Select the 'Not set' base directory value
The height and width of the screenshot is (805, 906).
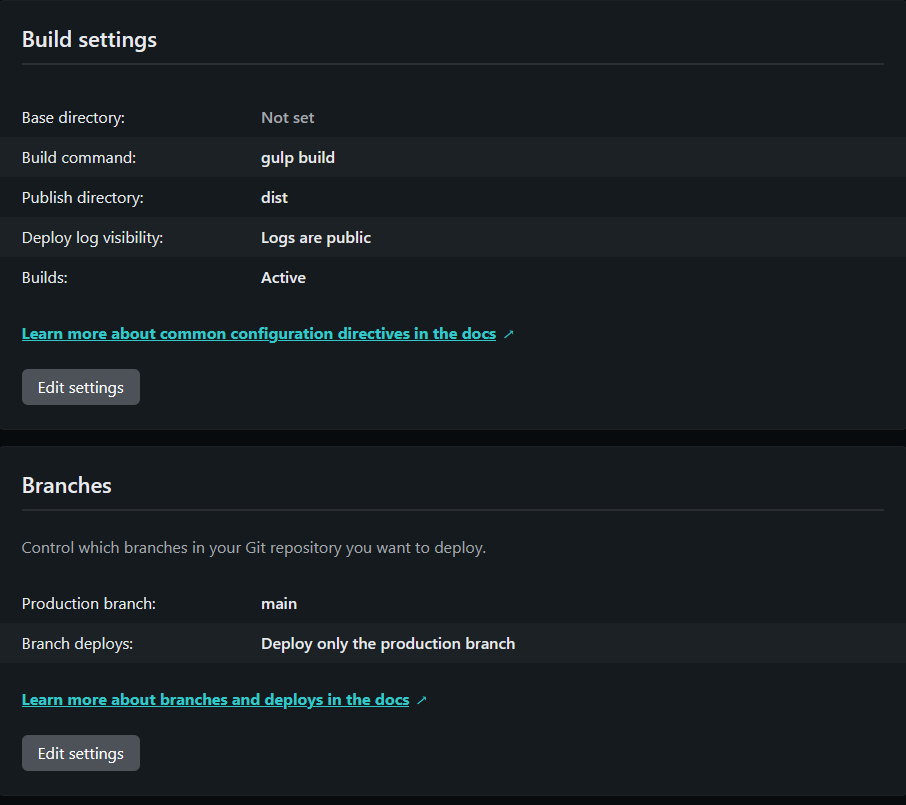288,118
